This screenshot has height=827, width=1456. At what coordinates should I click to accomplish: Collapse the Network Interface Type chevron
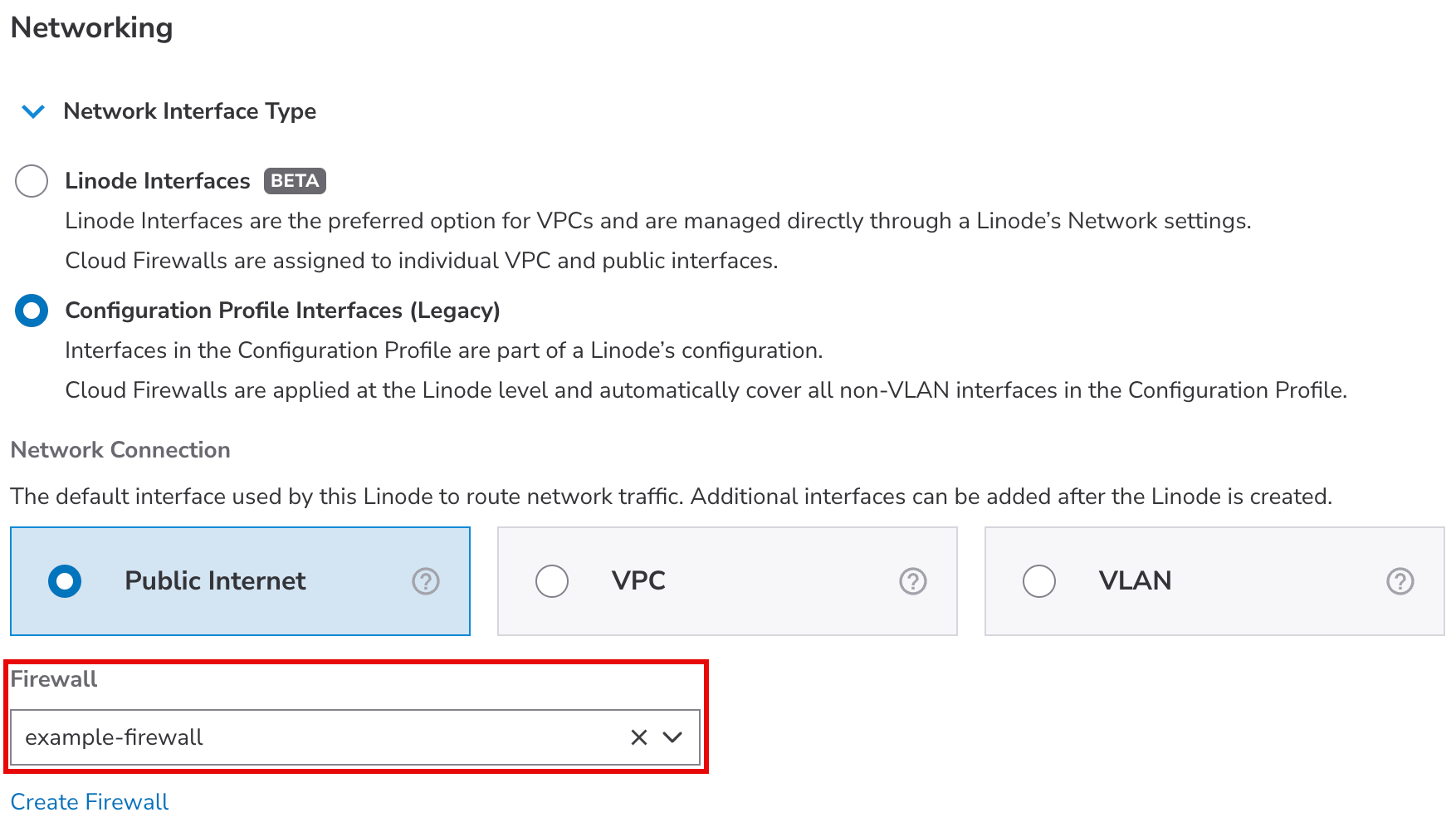(33, 111)
